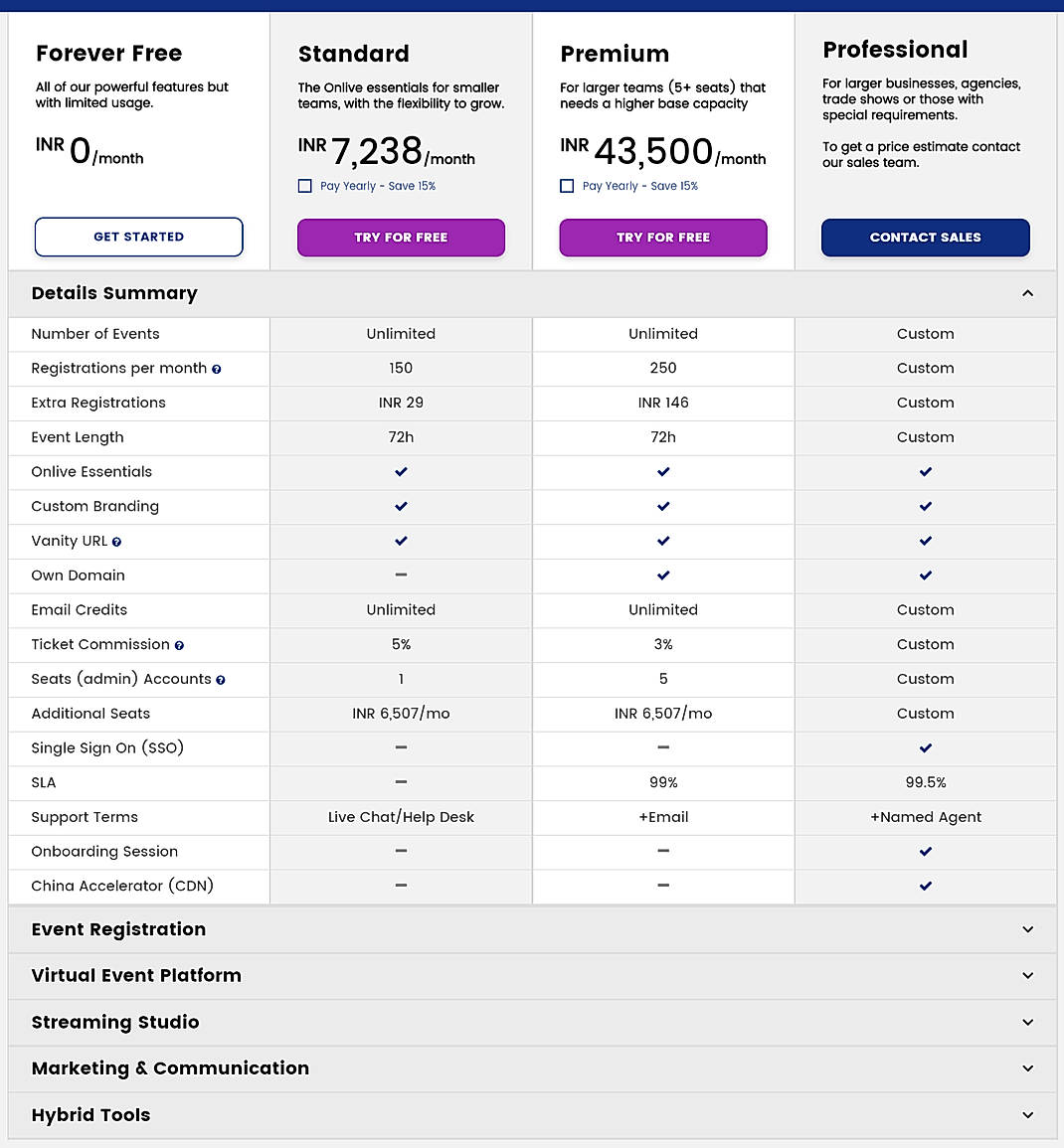The height and width of the screenshot is (1148, 1064).
Task: Click the Get Started button
Action: point(138,237)
